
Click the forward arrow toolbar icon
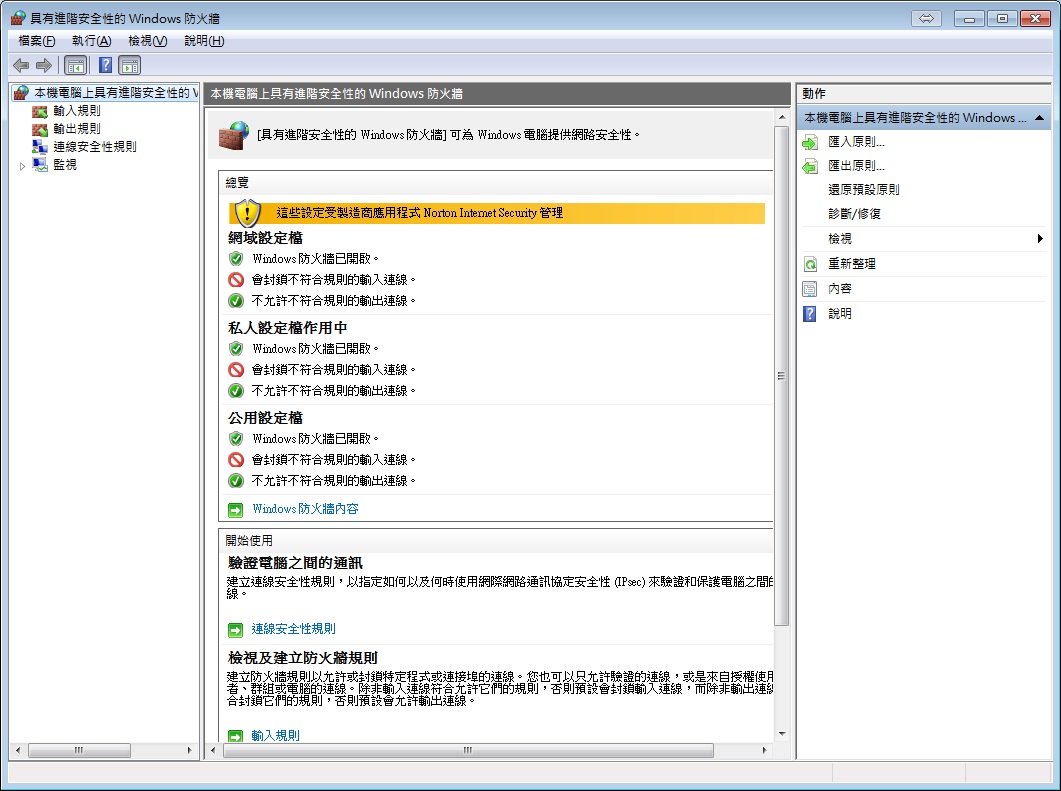(x=43, y=65)
